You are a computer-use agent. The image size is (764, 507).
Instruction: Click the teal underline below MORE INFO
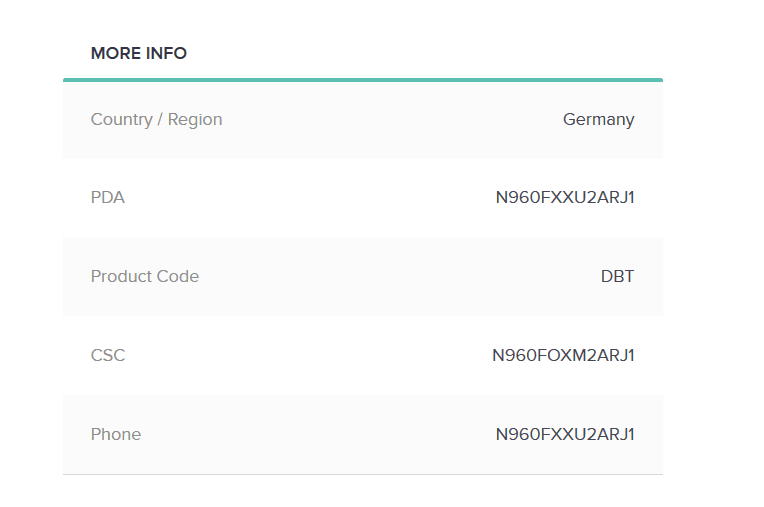pos(363,80)
